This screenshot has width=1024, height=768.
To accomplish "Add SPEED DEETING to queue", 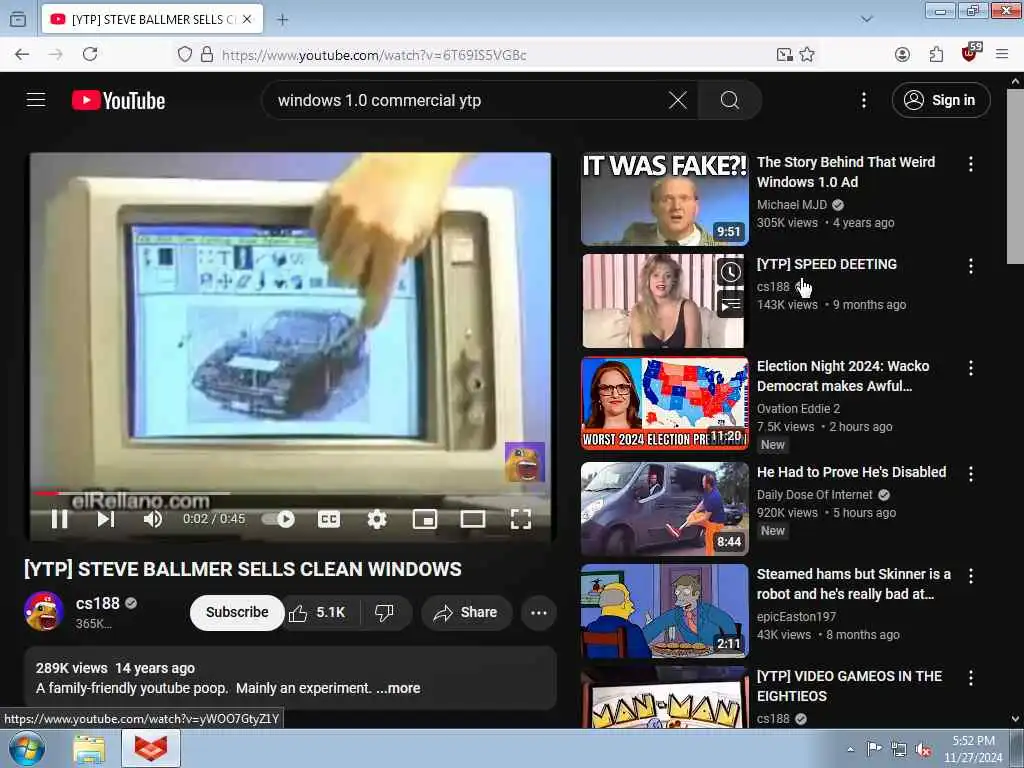I will pos(730,304).
